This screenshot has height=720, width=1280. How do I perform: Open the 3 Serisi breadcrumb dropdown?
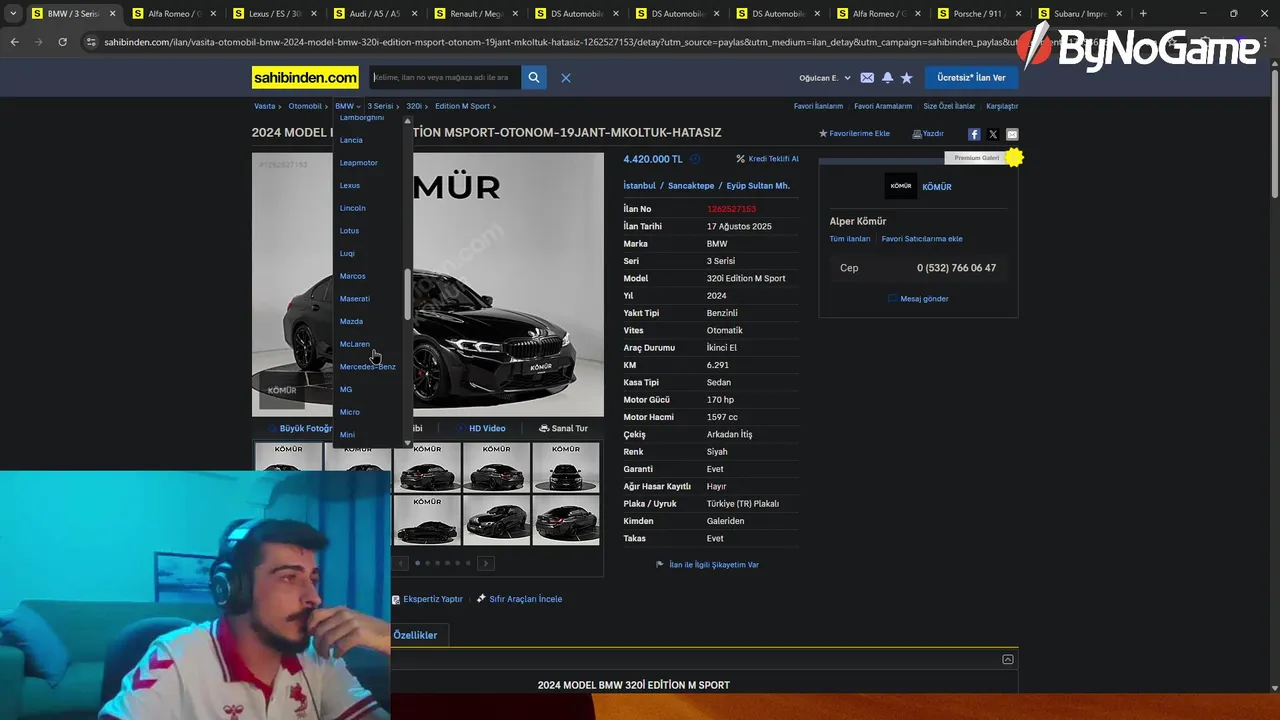click(x=382, y=106)
